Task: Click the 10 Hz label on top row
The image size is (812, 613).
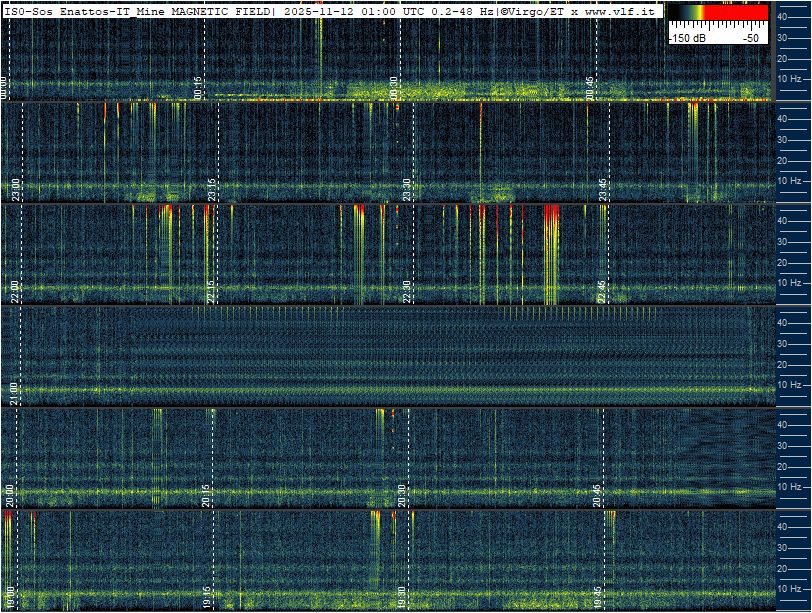Action: (789, 79)
